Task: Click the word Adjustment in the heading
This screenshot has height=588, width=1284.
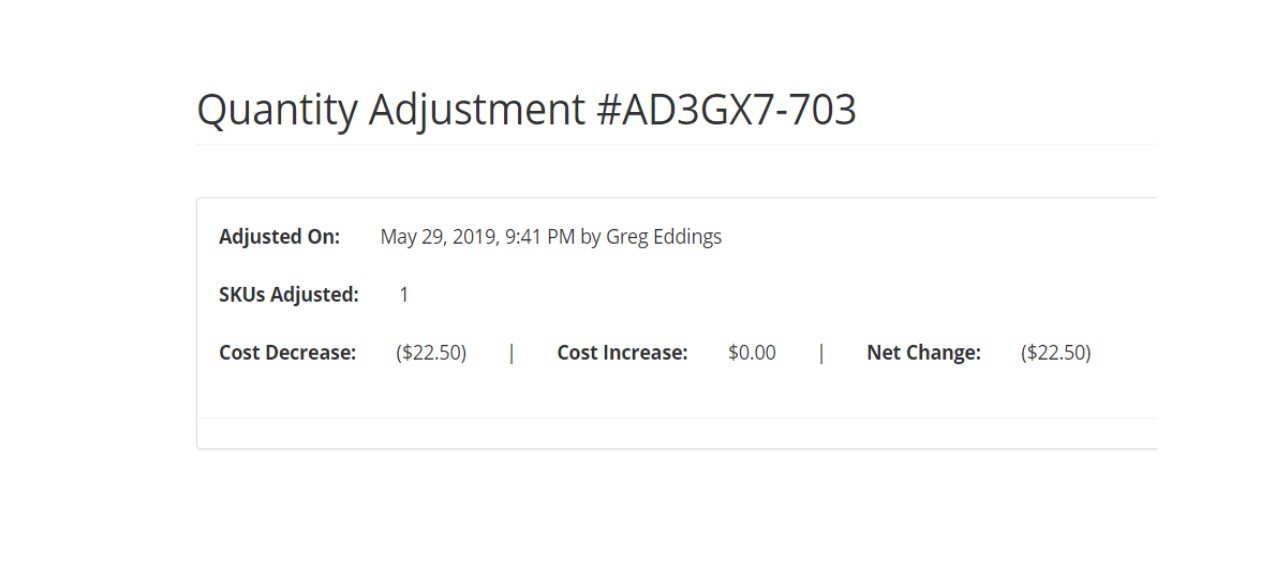Action: point(477,111)
